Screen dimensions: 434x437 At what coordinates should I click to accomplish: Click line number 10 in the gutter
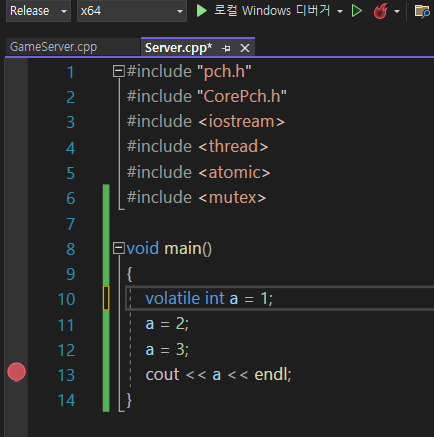pos(66,299)
